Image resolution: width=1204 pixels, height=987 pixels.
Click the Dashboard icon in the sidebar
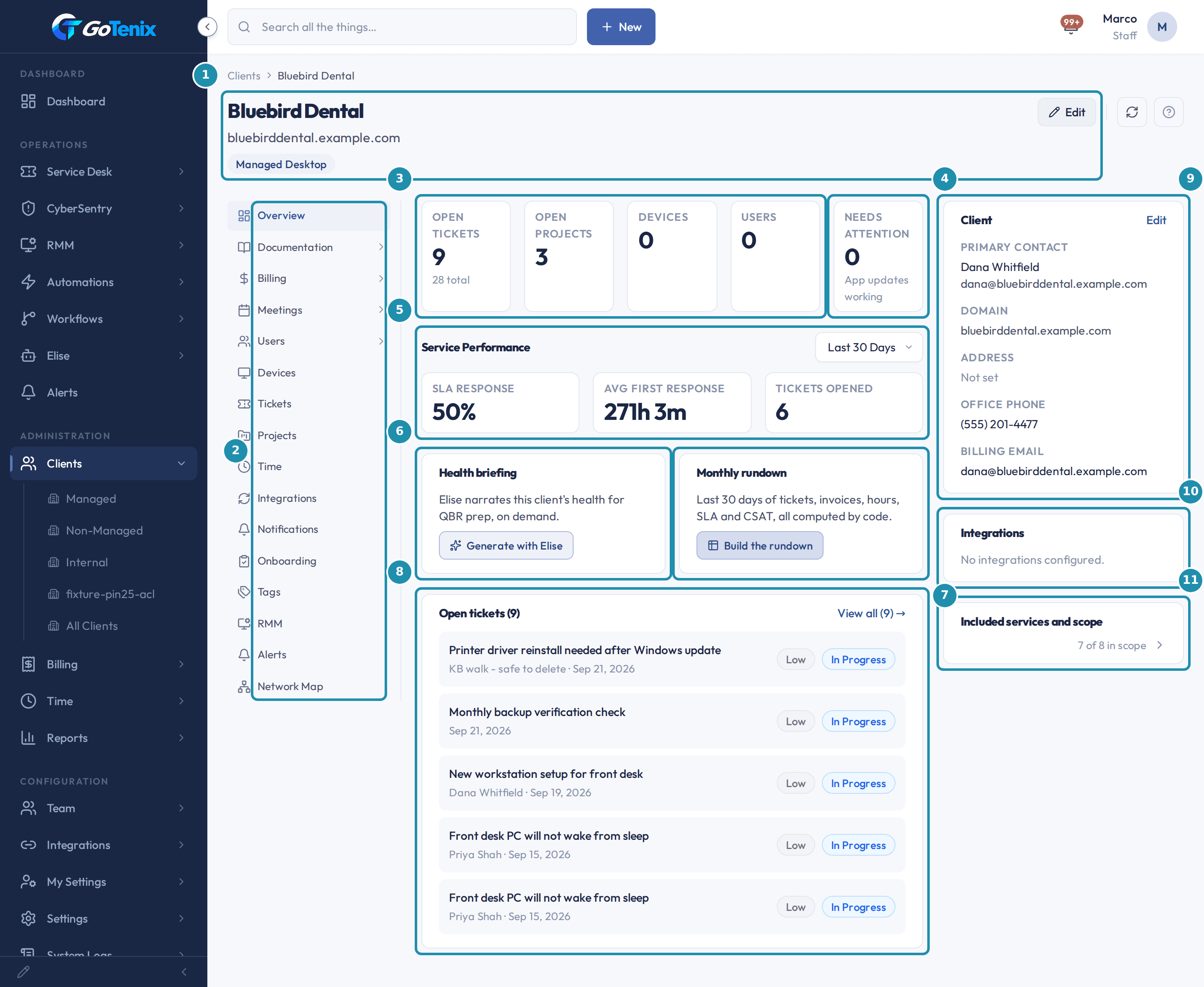tap(28, 101)
